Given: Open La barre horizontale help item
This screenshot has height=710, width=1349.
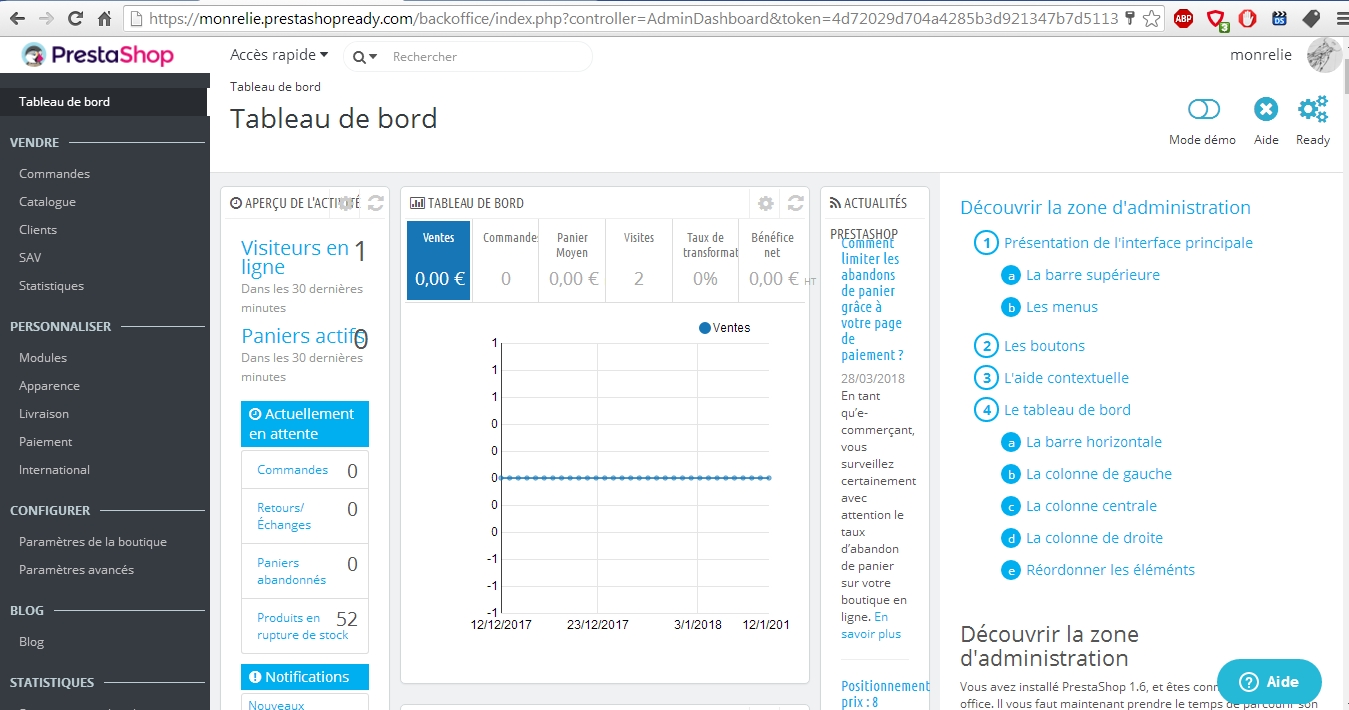Looking at the screenshot, I should tap(1094, 442).
